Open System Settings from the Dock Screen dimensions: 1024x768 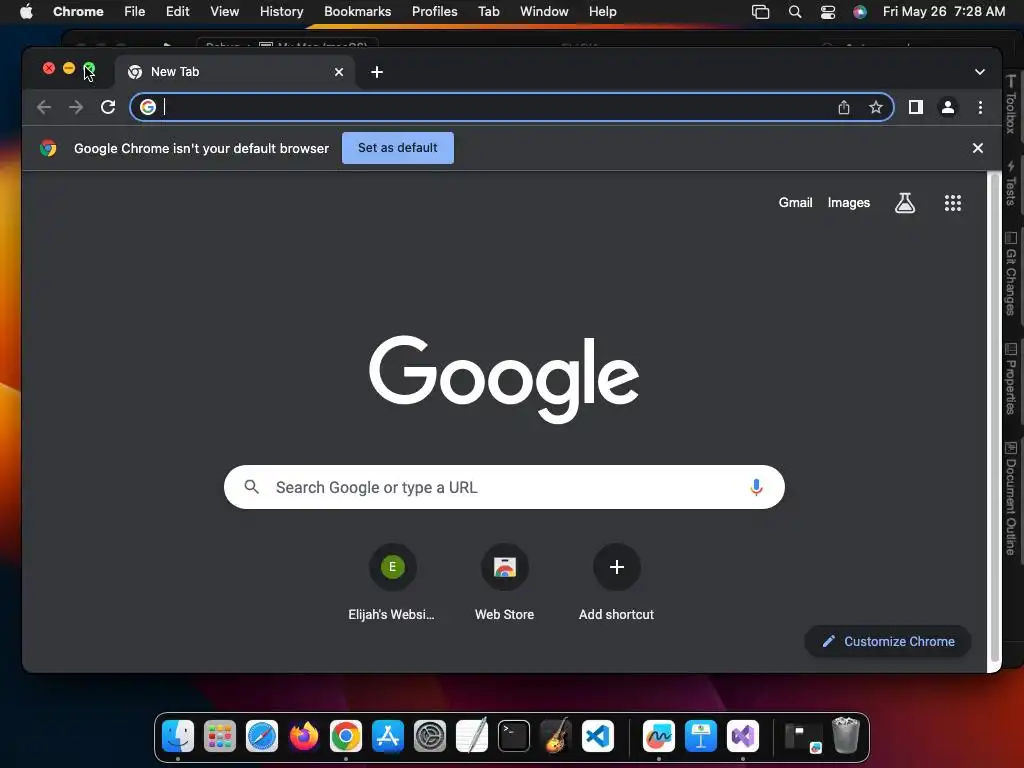430,736
